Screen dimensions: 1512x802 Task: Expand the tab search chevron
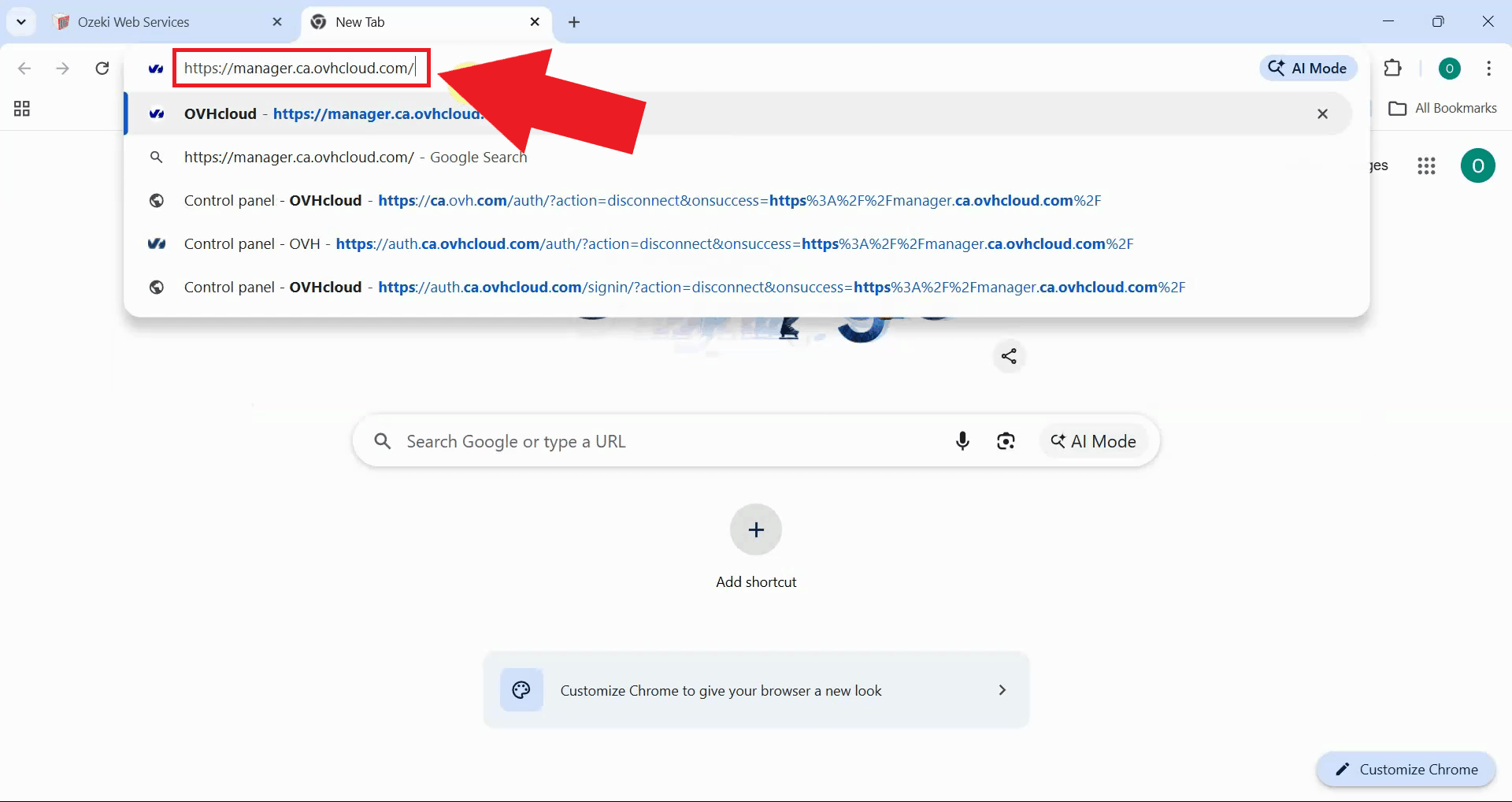click(21, 21)
